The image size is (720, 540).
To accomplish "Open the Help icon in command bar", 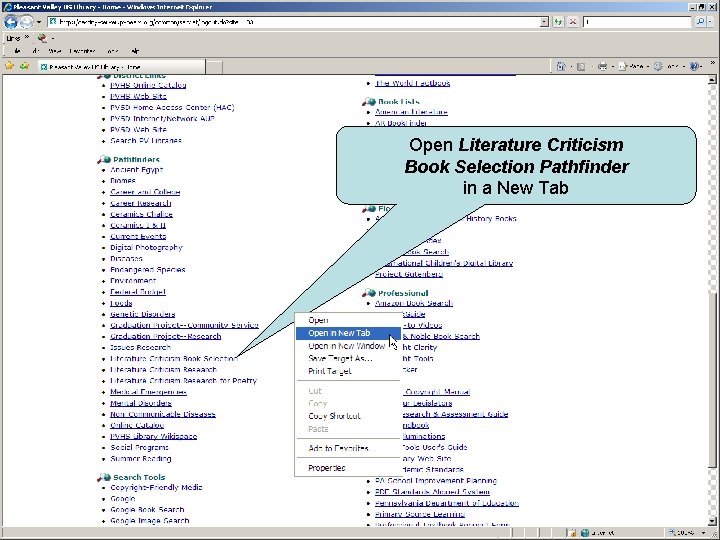I will click(694, 67).
